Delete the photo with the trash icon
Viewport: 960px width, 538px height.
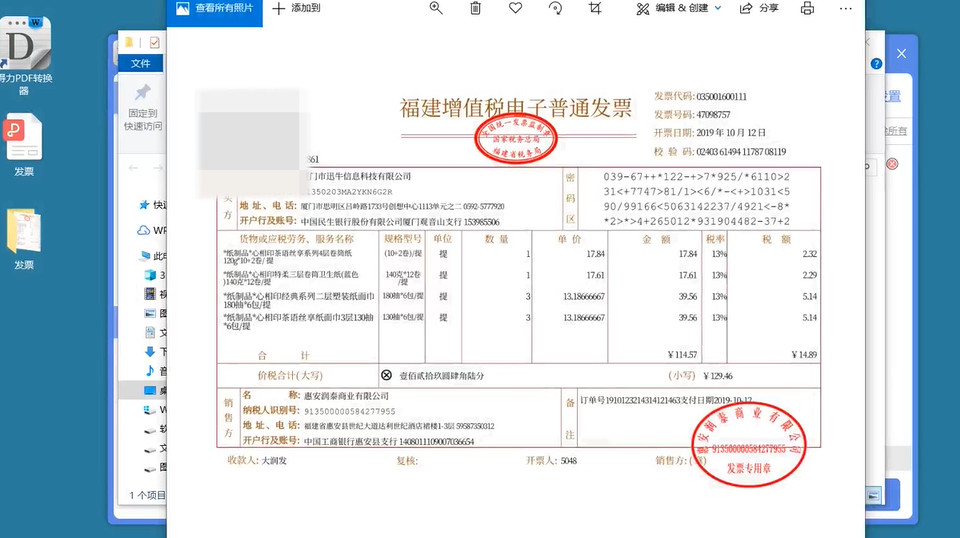tap(475, 8)
